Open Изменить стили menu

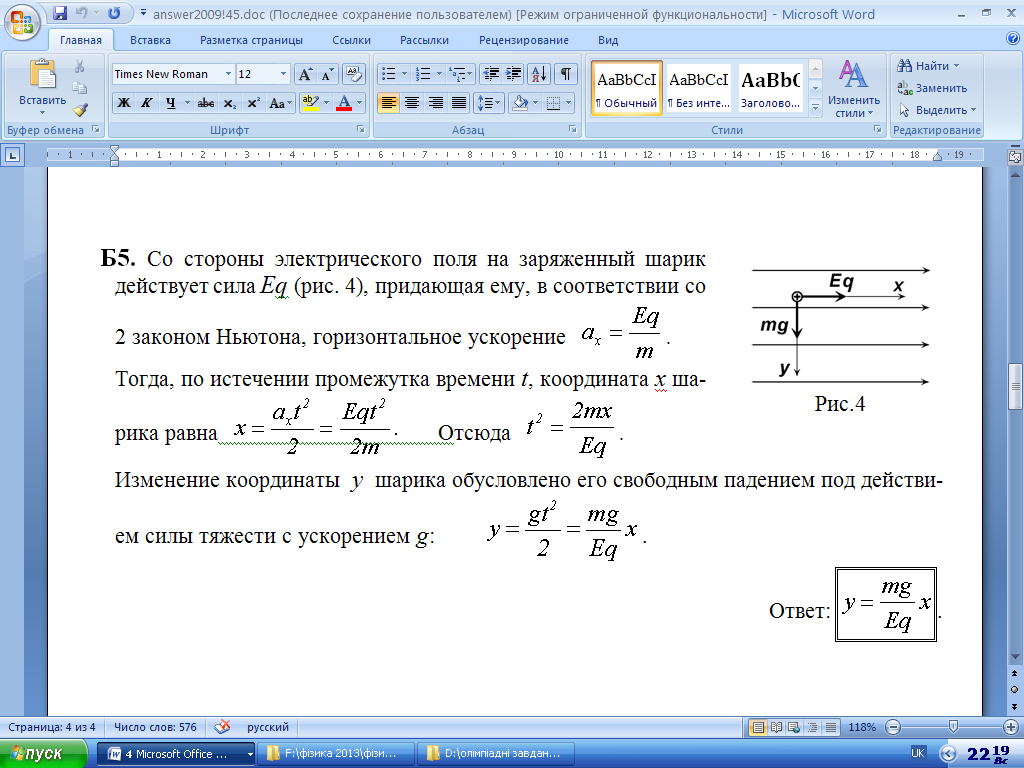click(854, 88)
